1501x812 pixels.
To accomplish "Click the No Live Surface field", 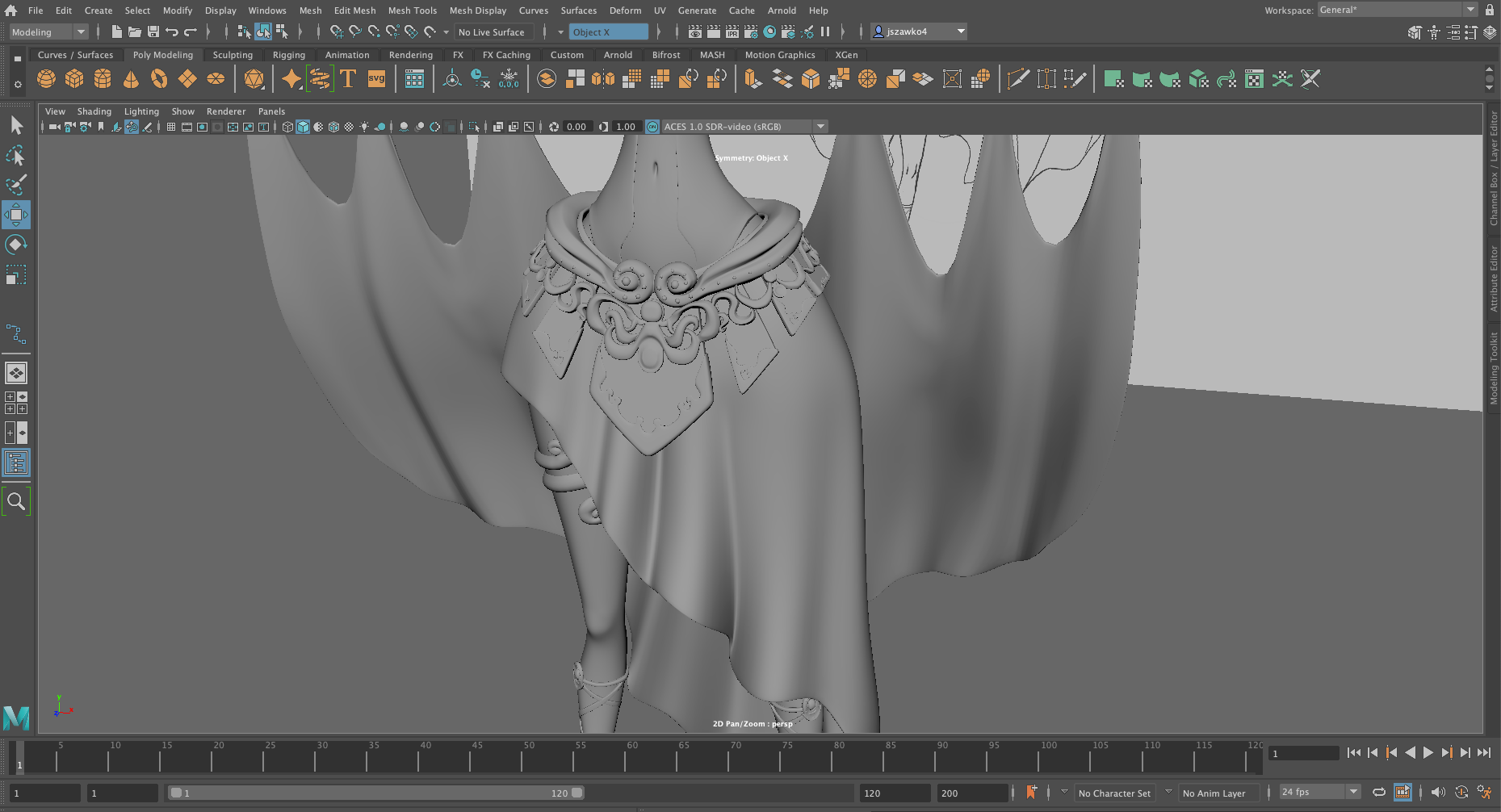I will point(492,32).
